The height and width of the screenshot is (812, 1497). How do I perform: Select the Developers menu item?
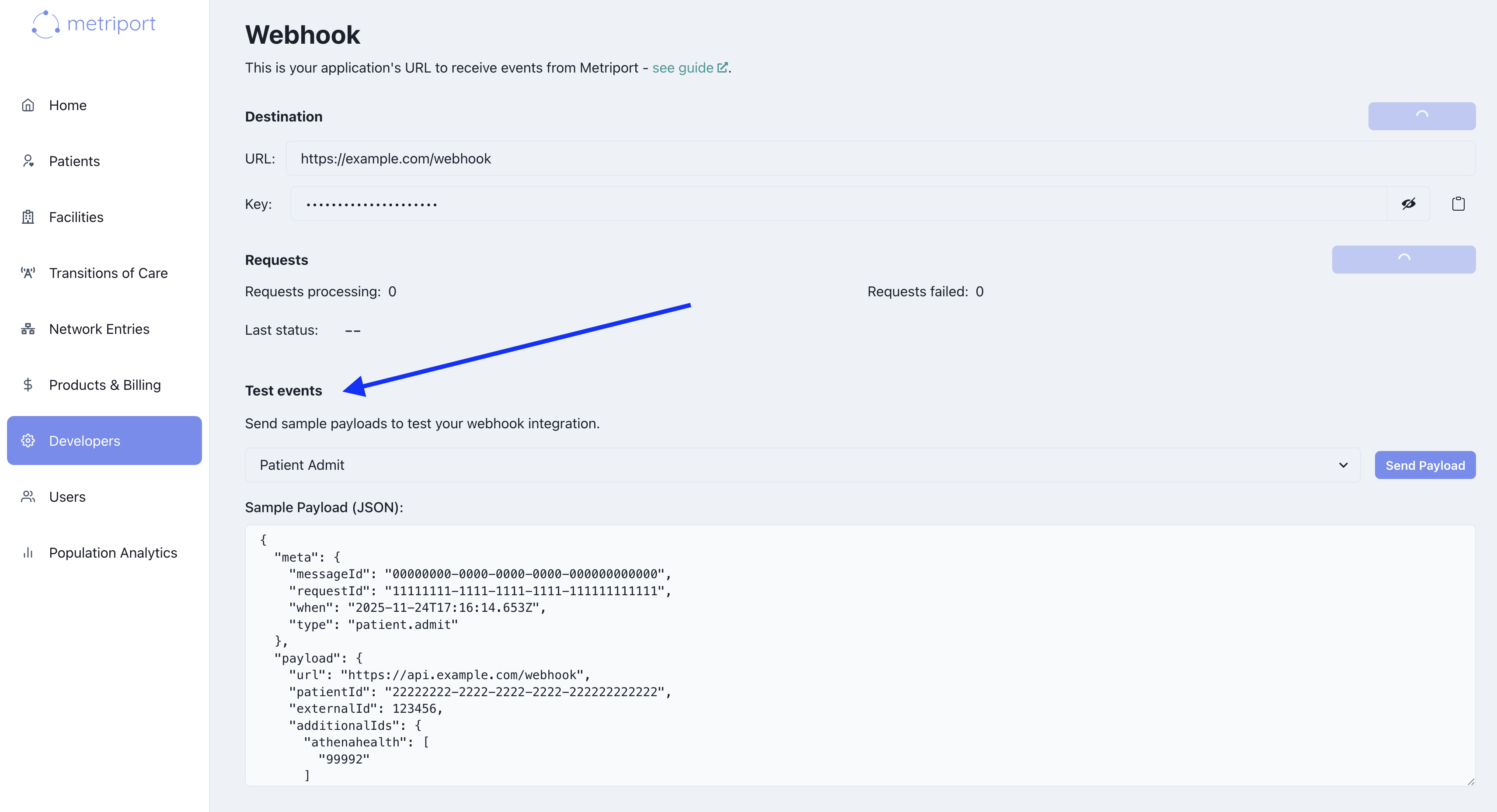click(104, 441)
